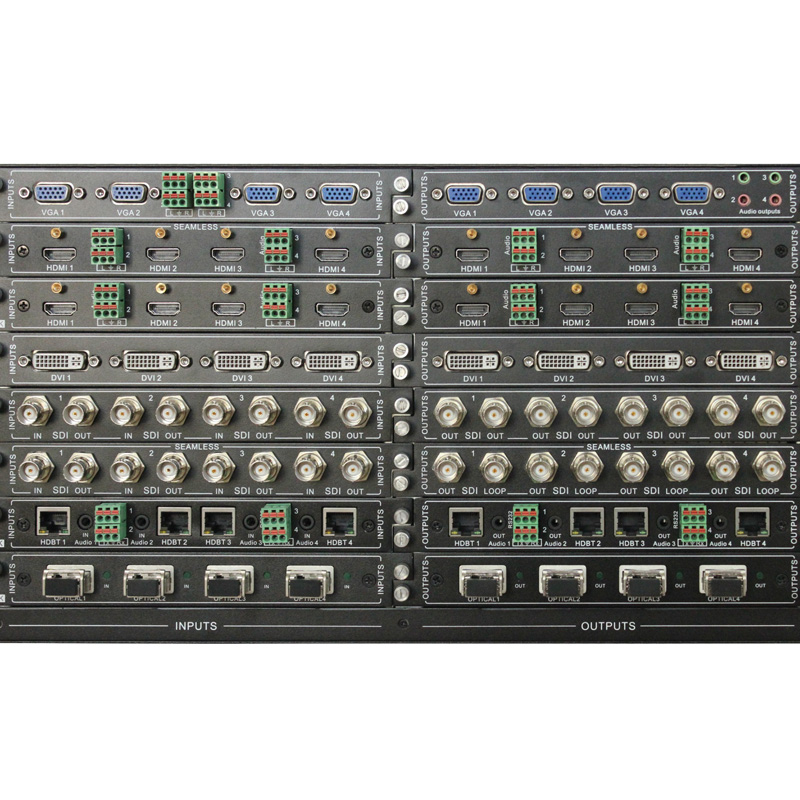Click the Audio 1 IN jack beside HDBT 1 input
Viewport: 800px width, 800px height.
85,521
